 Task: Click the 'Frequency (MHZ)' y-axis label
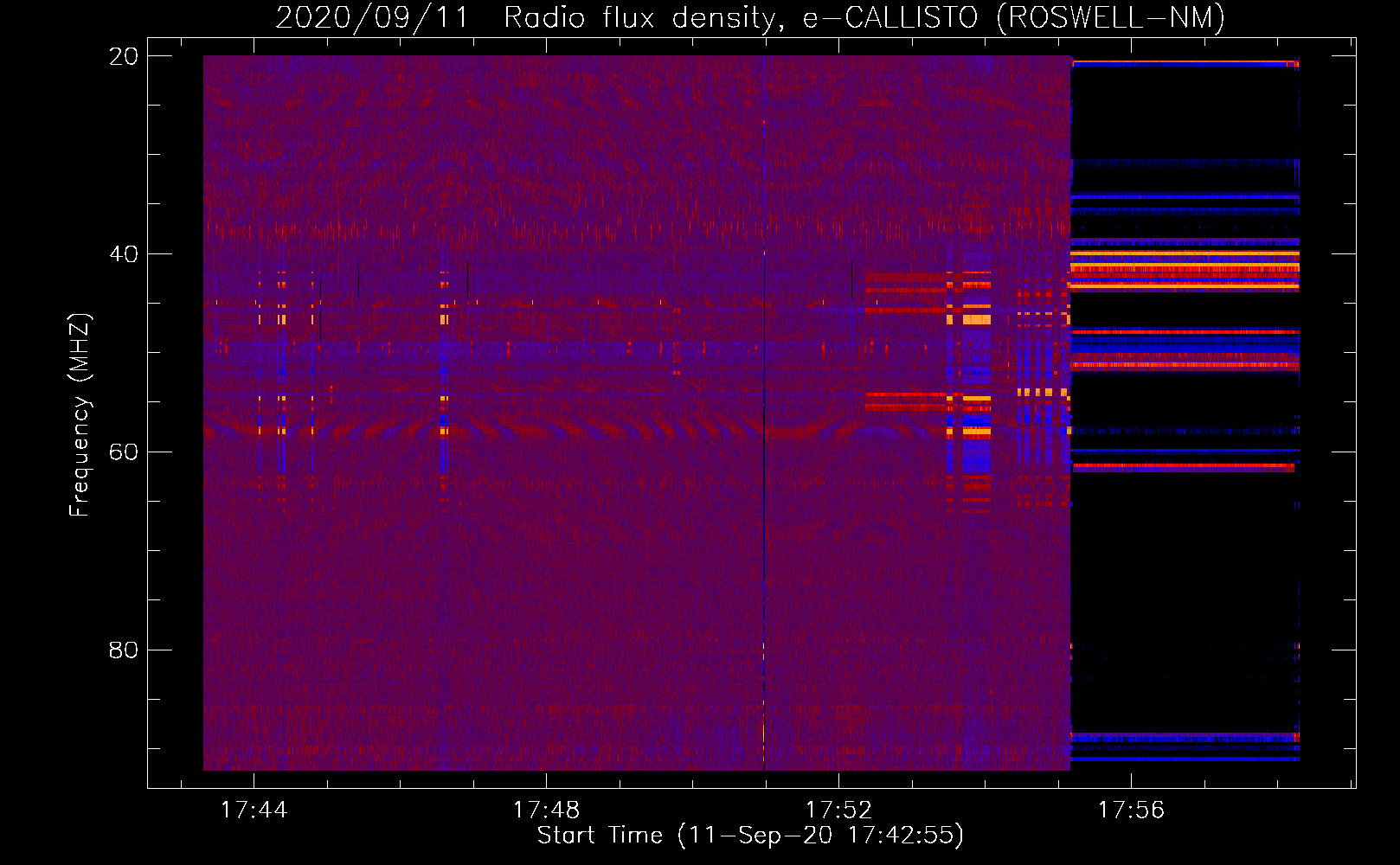80,414
